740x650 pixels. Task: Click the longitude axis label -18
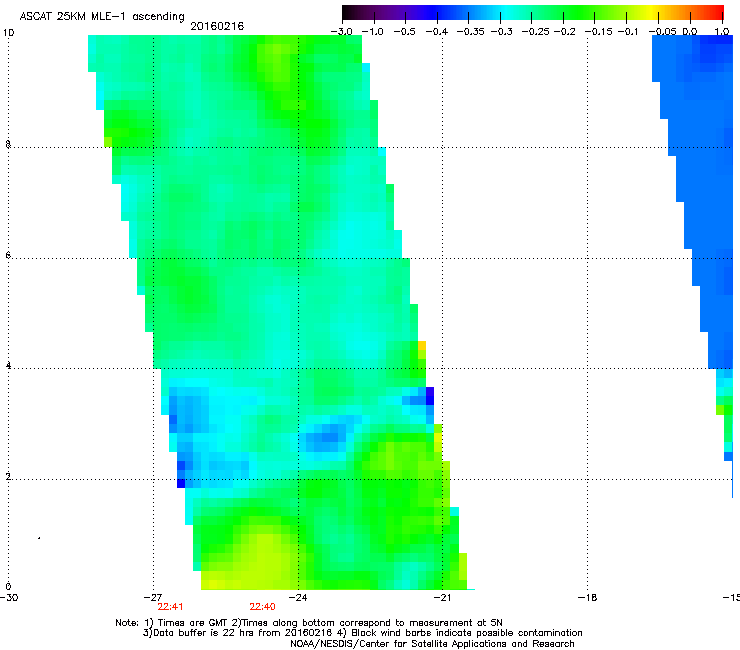tap(587, 598)
